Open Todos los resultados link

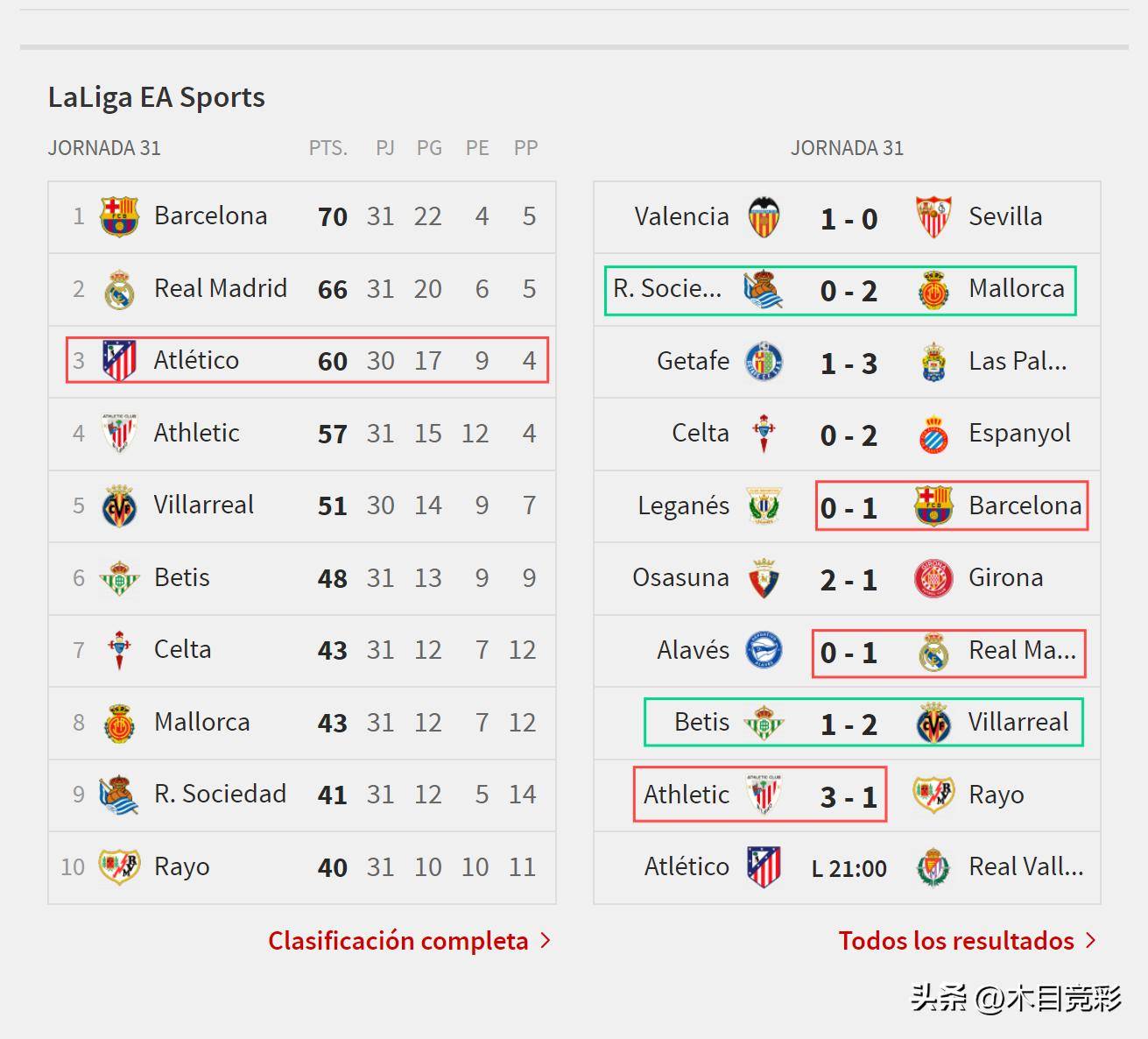[956, 941]
